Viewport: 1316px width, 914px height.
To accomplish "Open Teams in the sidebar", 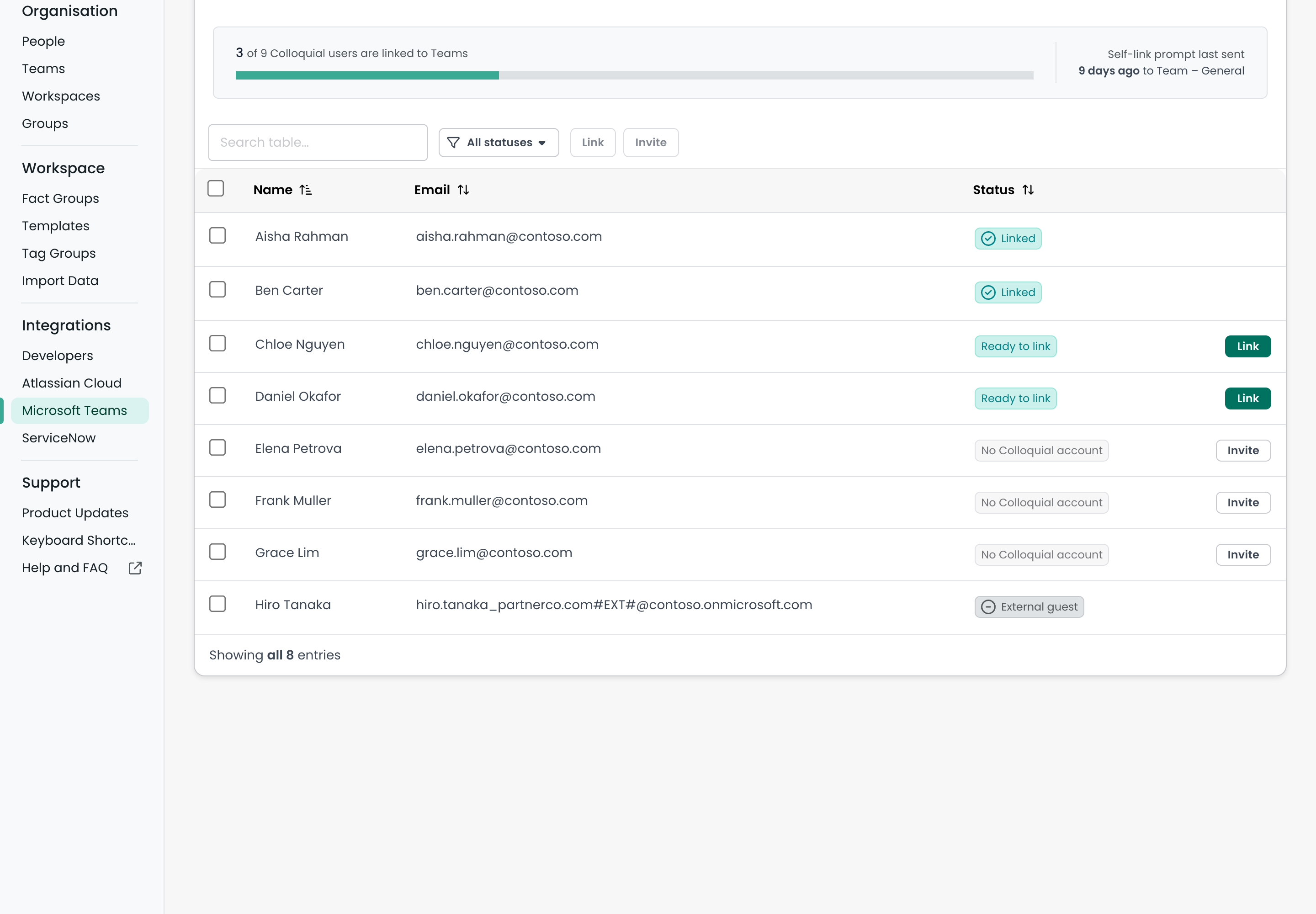I will 43,69.
